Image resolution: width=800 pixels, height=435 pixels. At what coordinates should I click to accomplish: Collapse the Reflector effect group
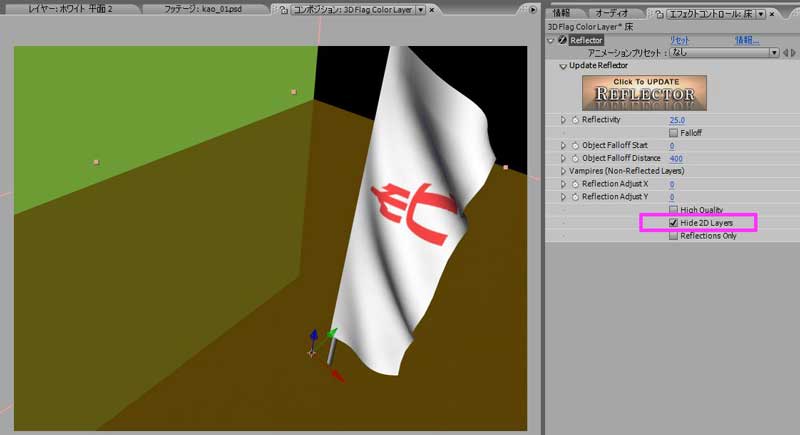[551, 40]
